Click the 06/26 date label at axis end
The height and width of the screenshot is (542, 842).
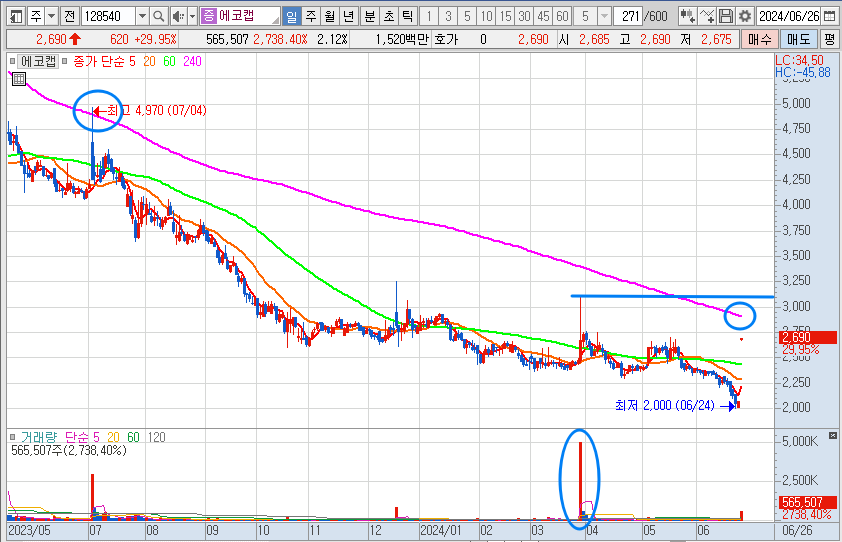(x=797, y=531)
